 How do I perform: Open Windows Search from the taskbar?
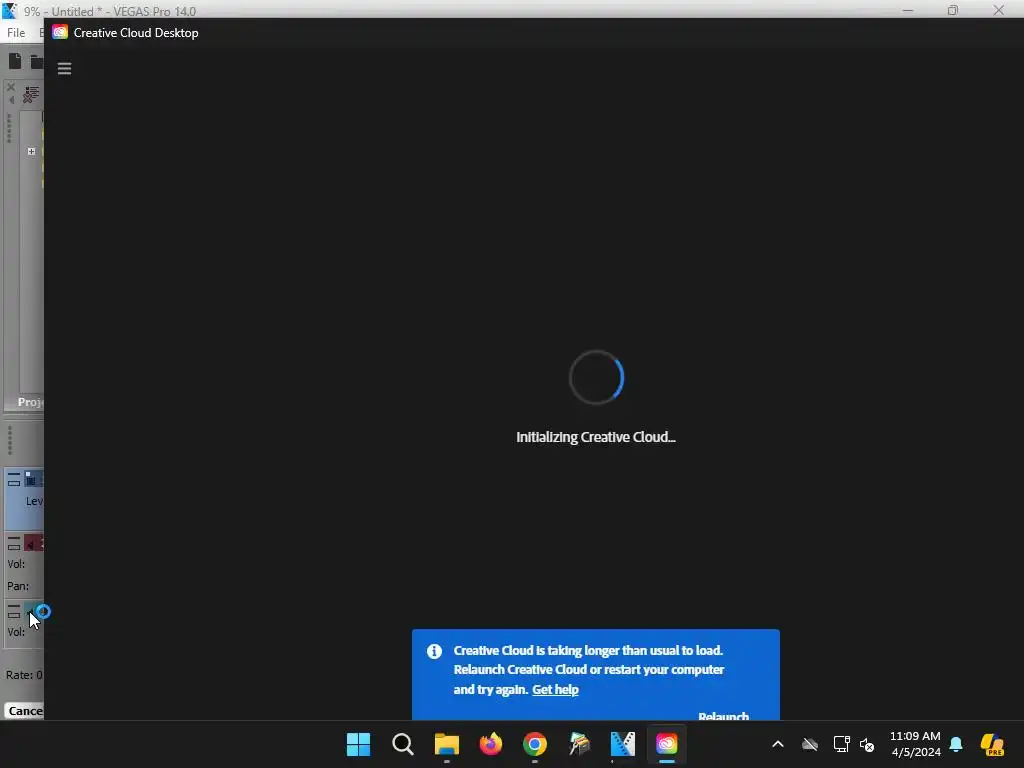pos(403,744)
